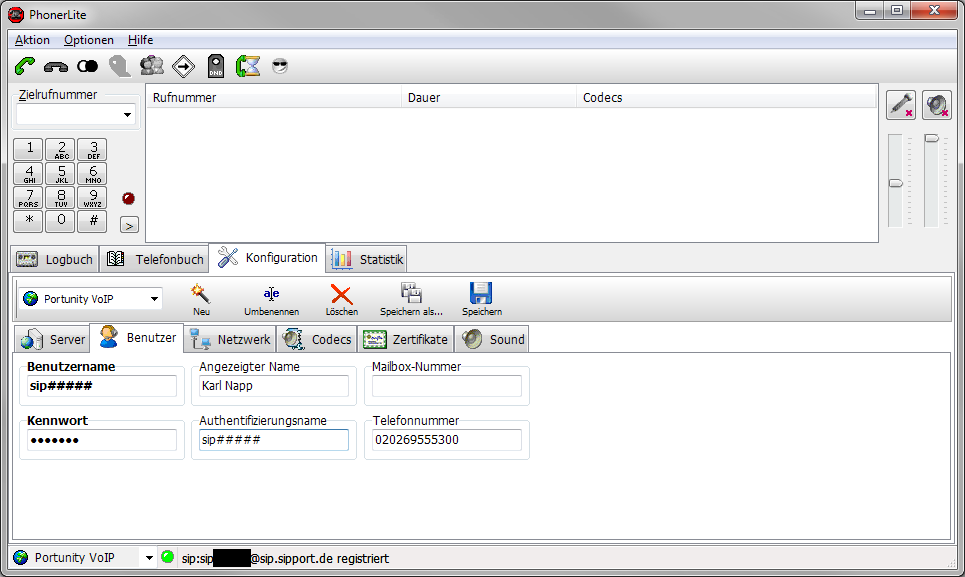Click the Neu wizard wand icon

(x=201, y=297)
